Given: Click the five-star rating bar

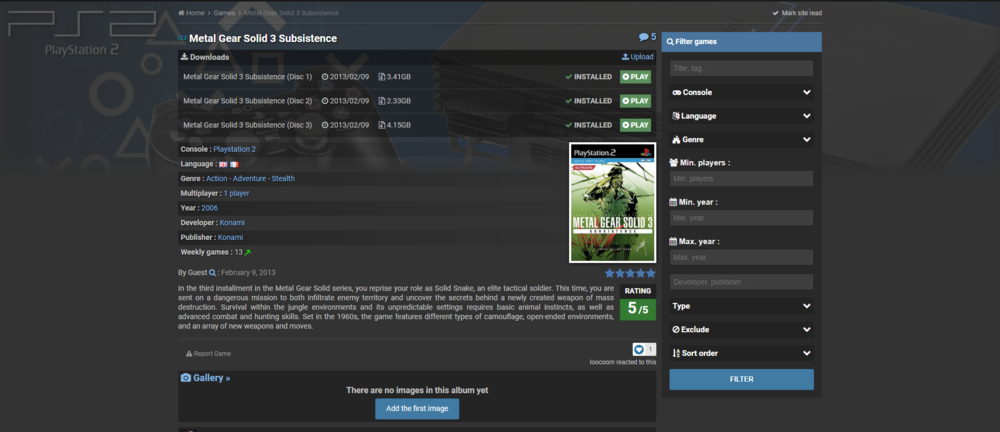Looking at the screenshot, I should coord(630,272).
